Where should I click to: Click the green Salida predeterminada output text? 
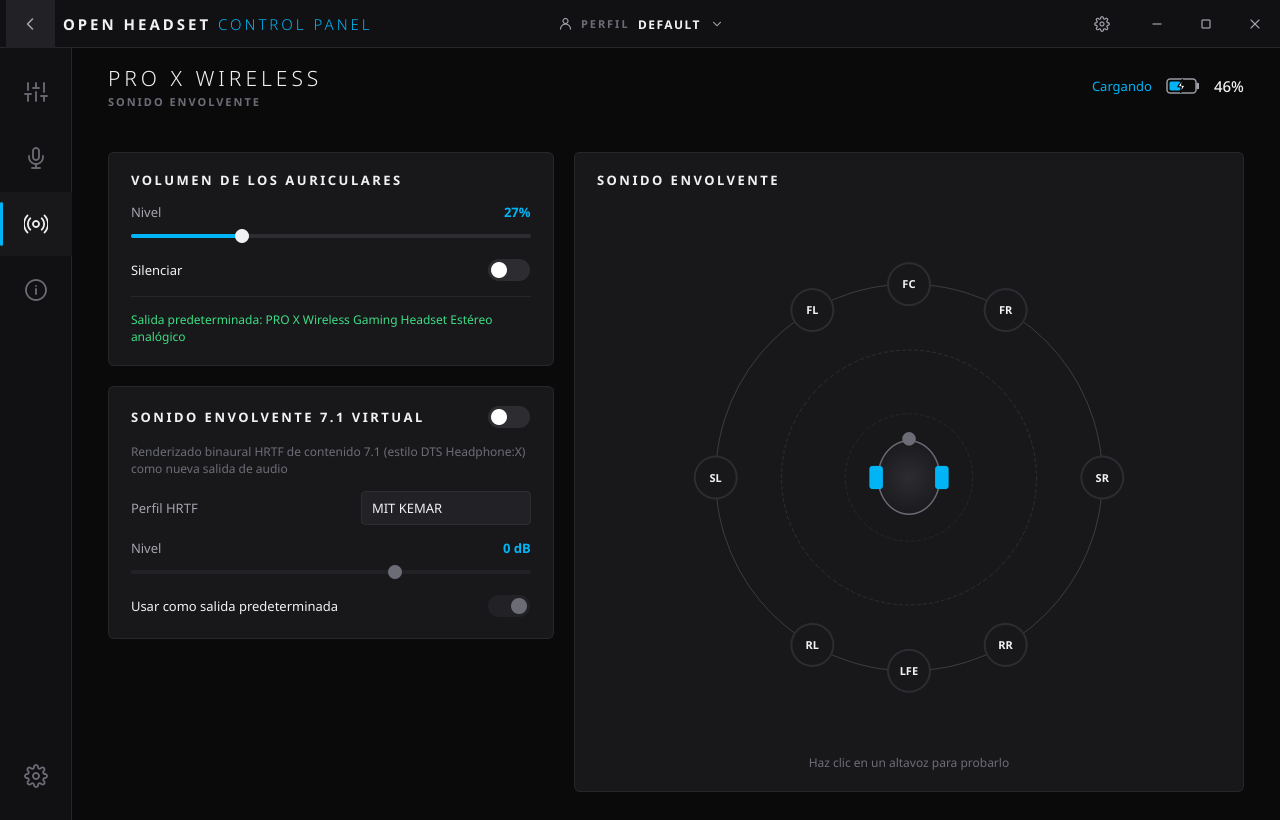[312, 328]
